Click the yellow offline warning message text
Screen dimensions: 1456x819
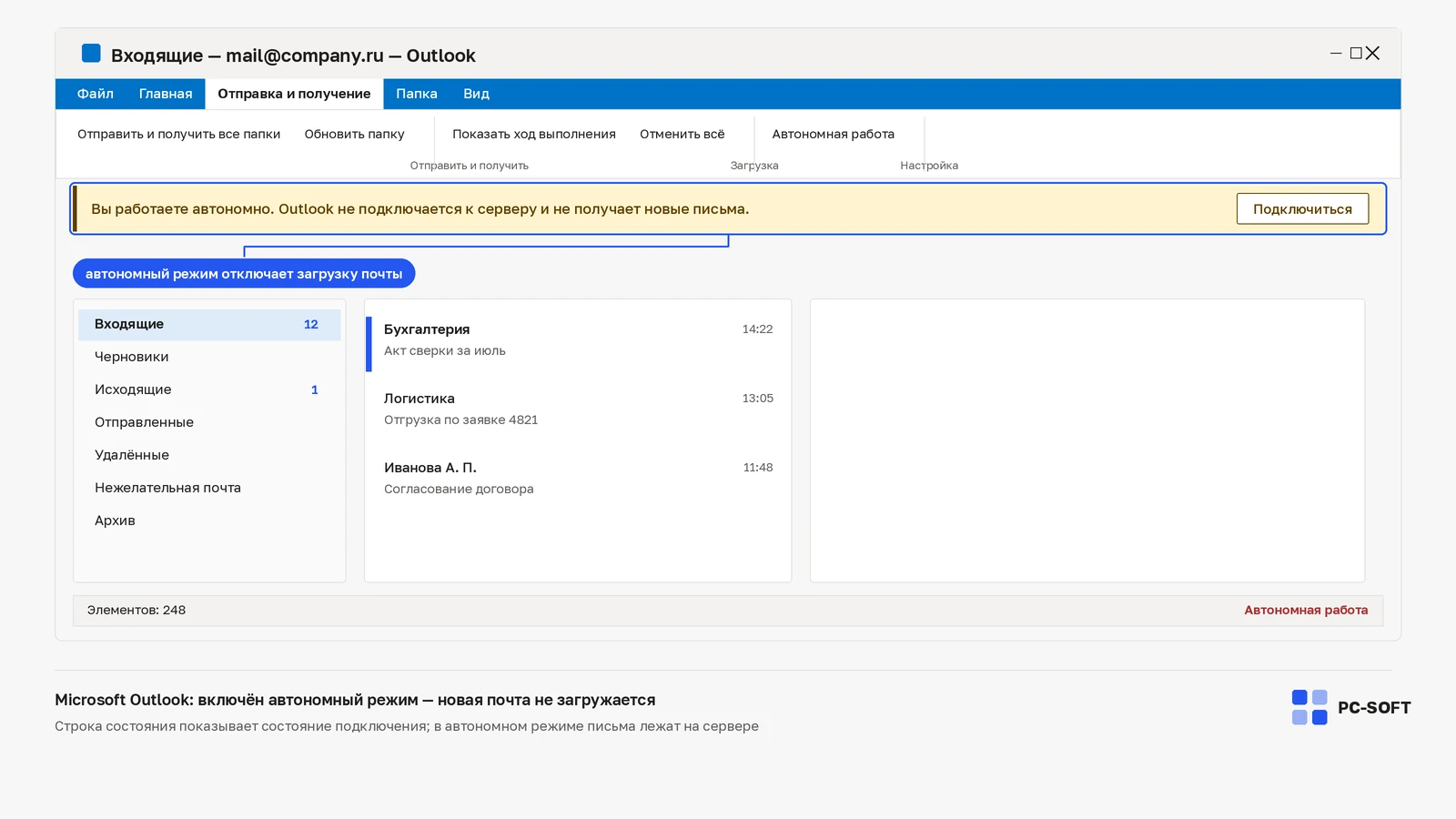(x=420, y=209)
